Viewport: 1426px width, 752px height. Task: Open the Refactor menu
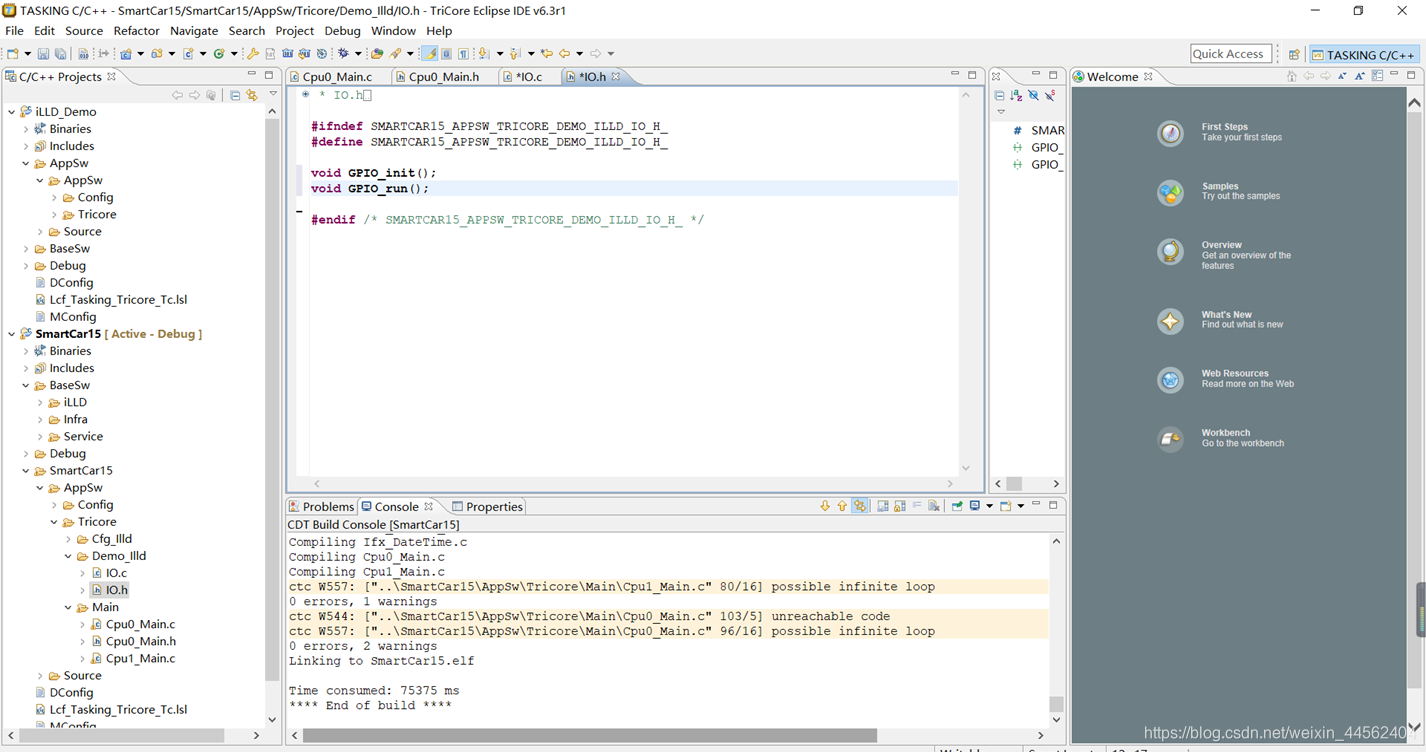click(136, 31)
